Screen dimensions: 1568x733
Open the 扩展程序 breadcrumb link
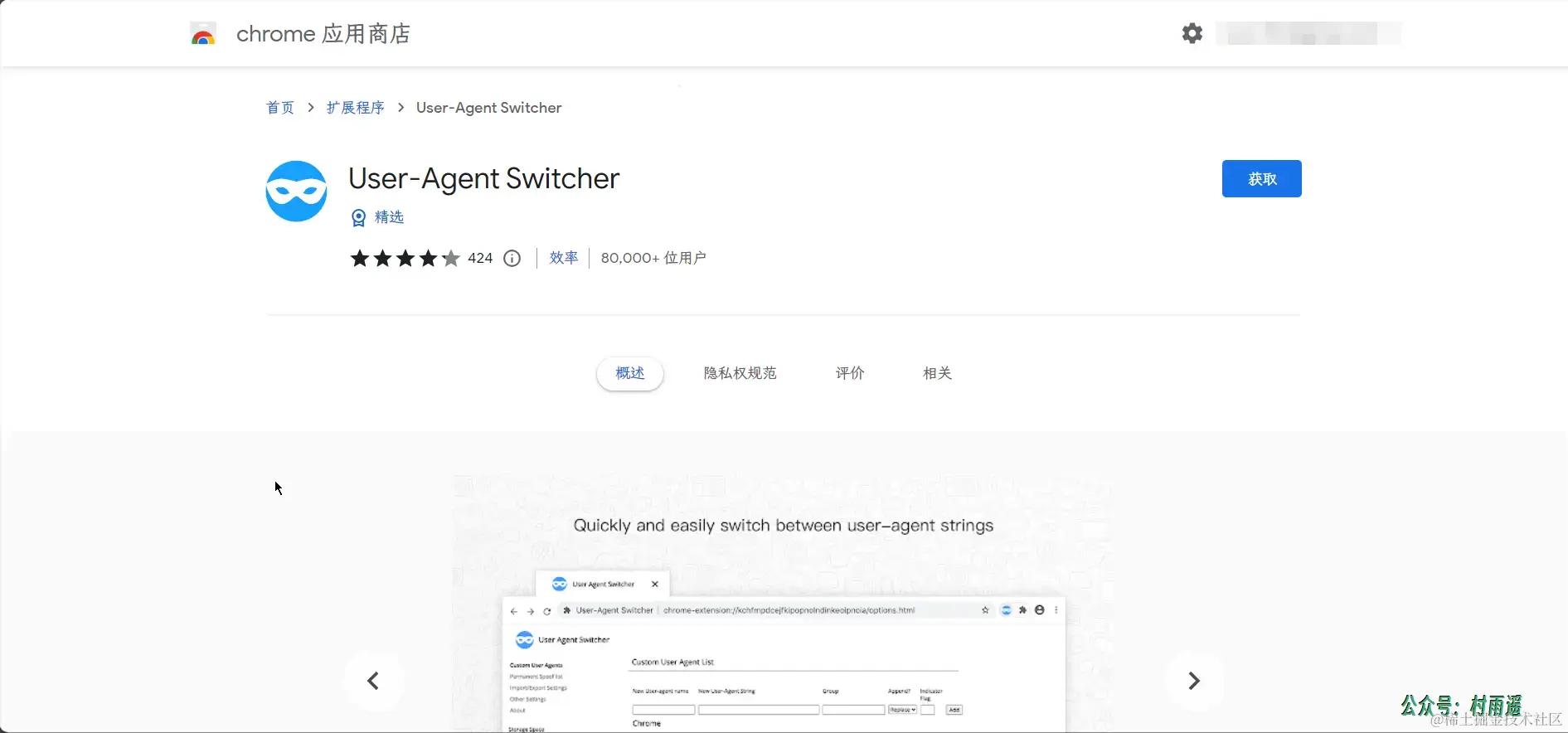click(x=355, y=108)
